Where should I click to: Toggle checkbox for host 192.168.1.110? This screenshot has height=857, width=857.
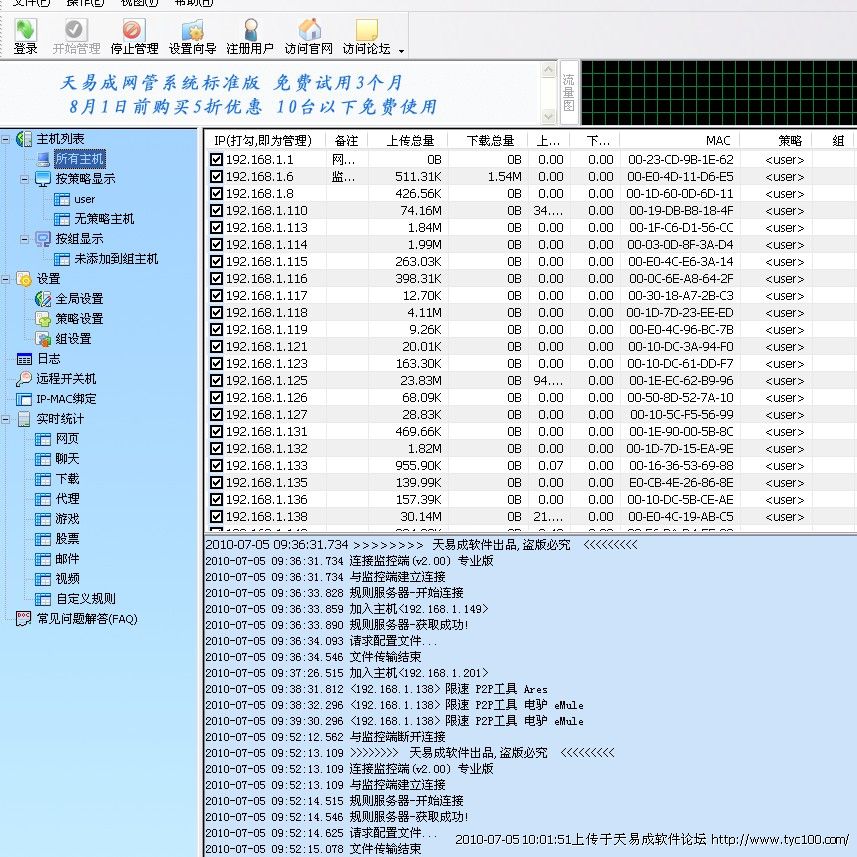[x=216, y=211]
